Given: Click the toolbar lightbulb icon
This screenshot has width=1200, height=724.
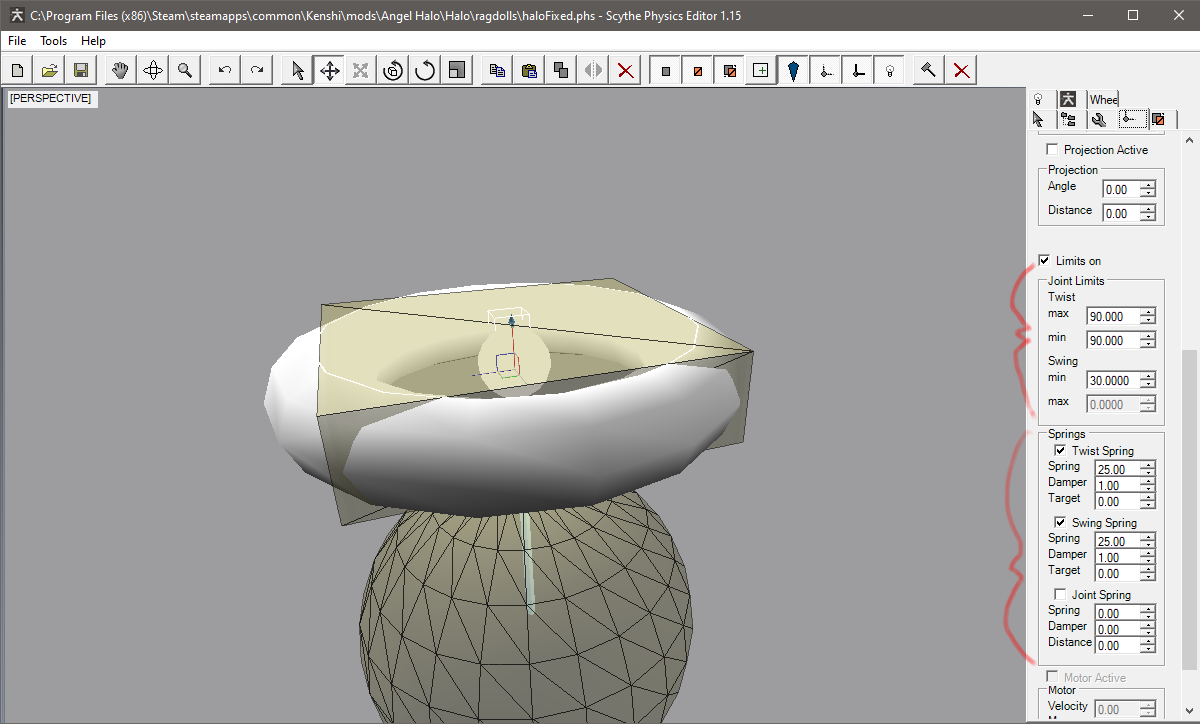Looking at the screenshot, I should [x=889, y=70].
